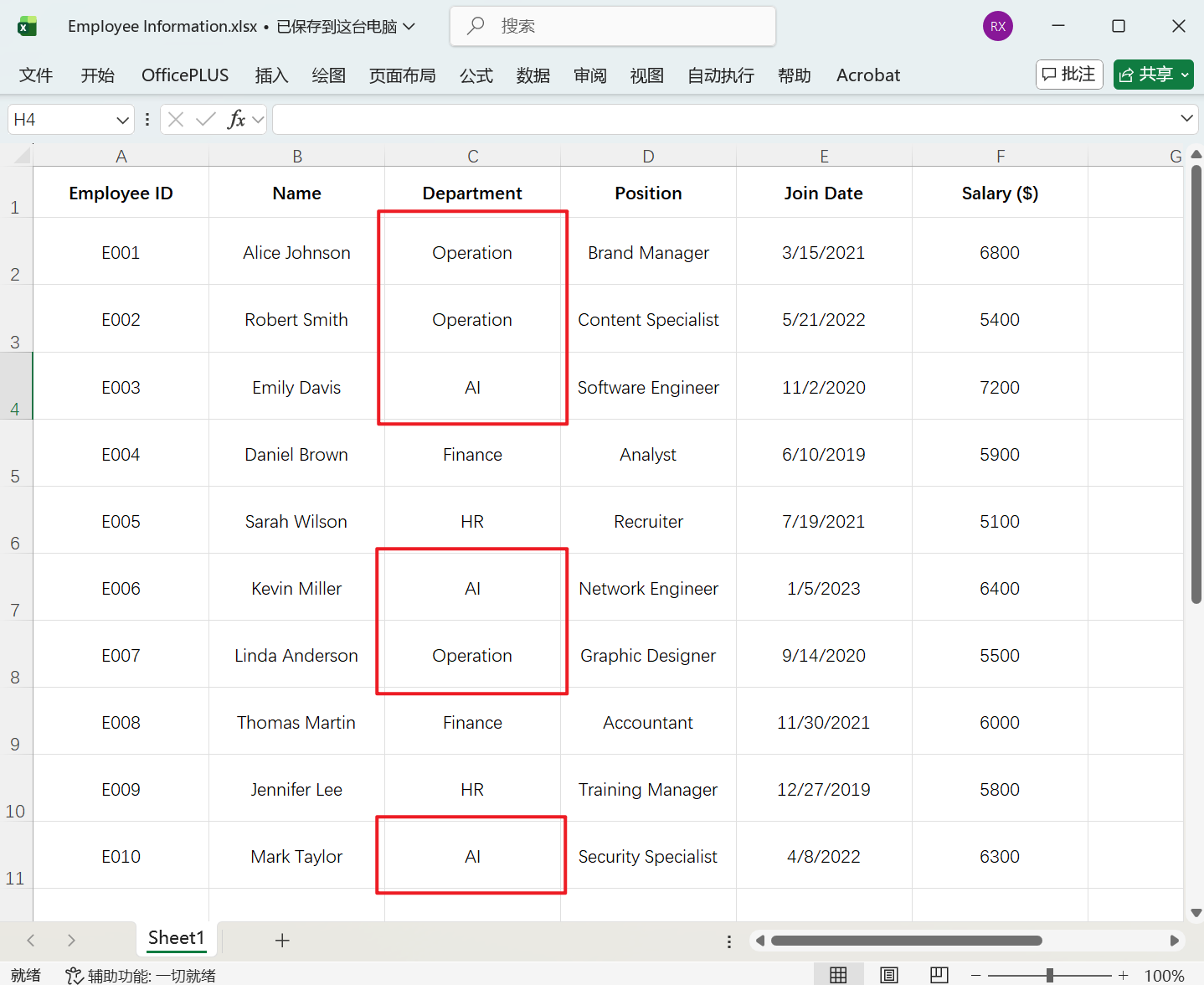Click the RX account avatar
The height and width of the screenshot is (985, 1204).
997,26
